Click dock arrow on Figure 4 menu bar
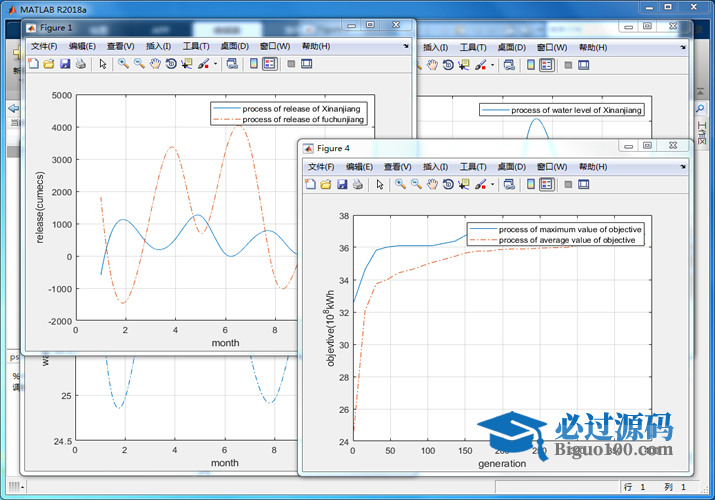Image resolution: width=715 pixels, height=500 pixels. click(683, 167)
